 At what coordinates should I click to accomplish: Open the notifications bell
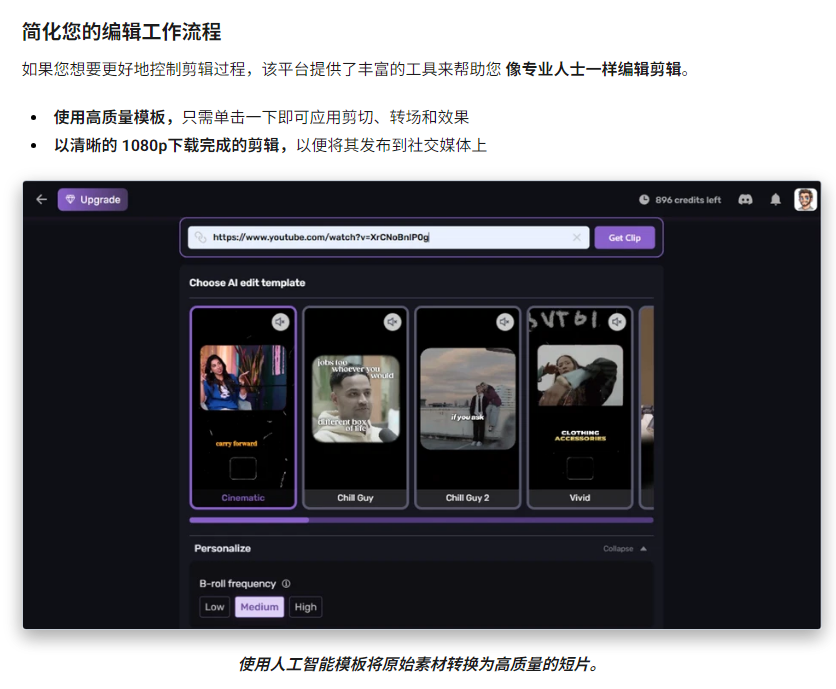coord(775,200)
